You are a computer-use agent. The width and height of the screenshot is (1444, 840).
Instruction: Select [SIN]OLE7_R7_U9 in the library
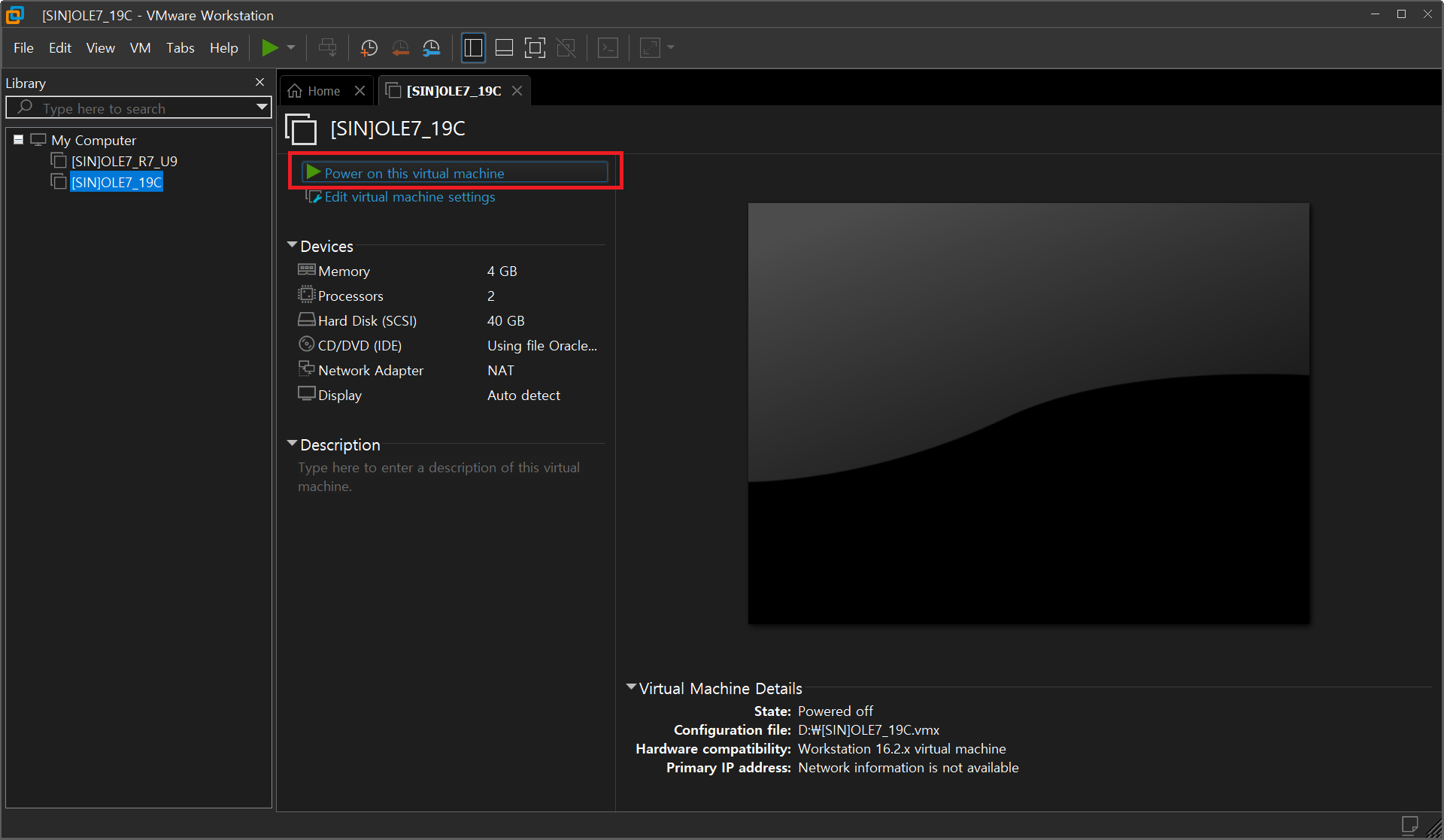pyautogui.click(x=124, y=161)
